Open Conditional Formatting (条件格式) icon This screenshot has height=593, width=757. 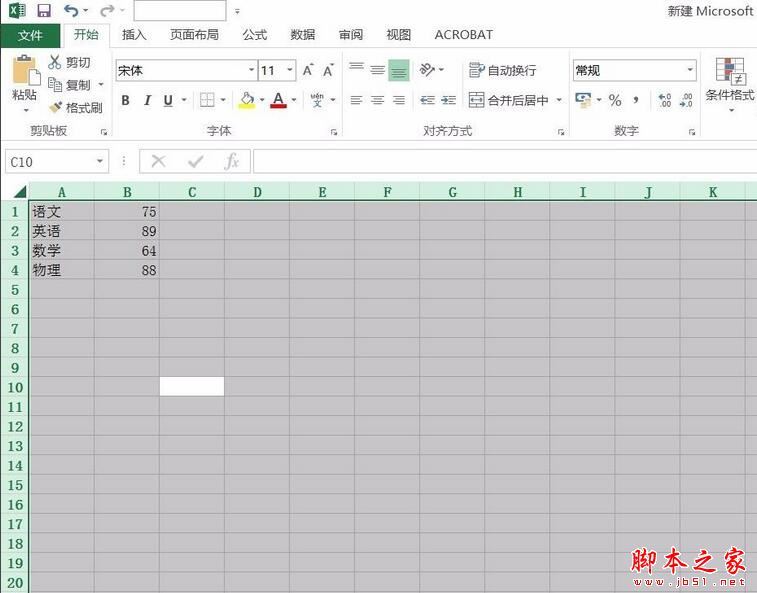tap(730, 71)
